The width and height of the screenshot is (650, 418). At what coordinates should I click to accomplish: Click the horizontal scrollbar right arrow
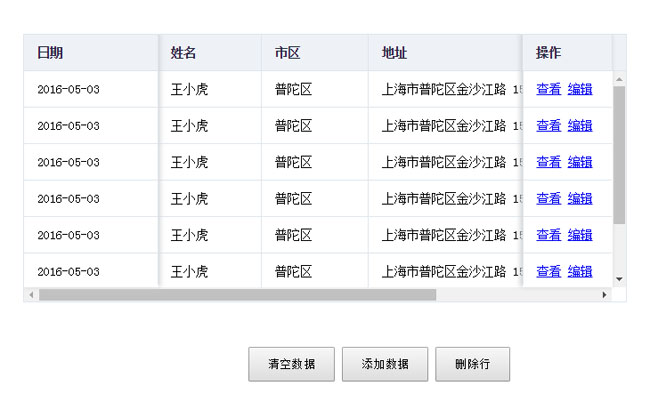click(x=604, y=295)
